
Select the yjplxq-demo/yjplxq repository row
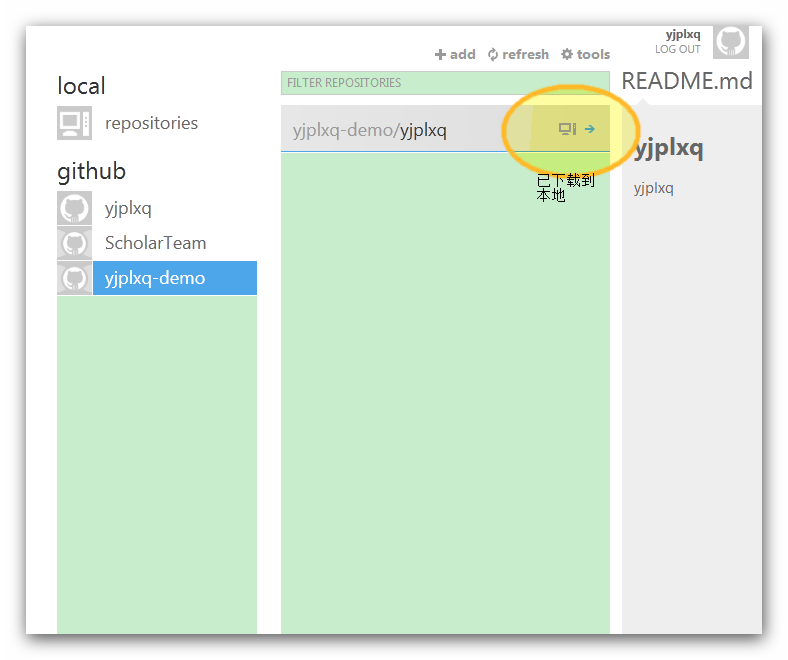pos(445,129)
